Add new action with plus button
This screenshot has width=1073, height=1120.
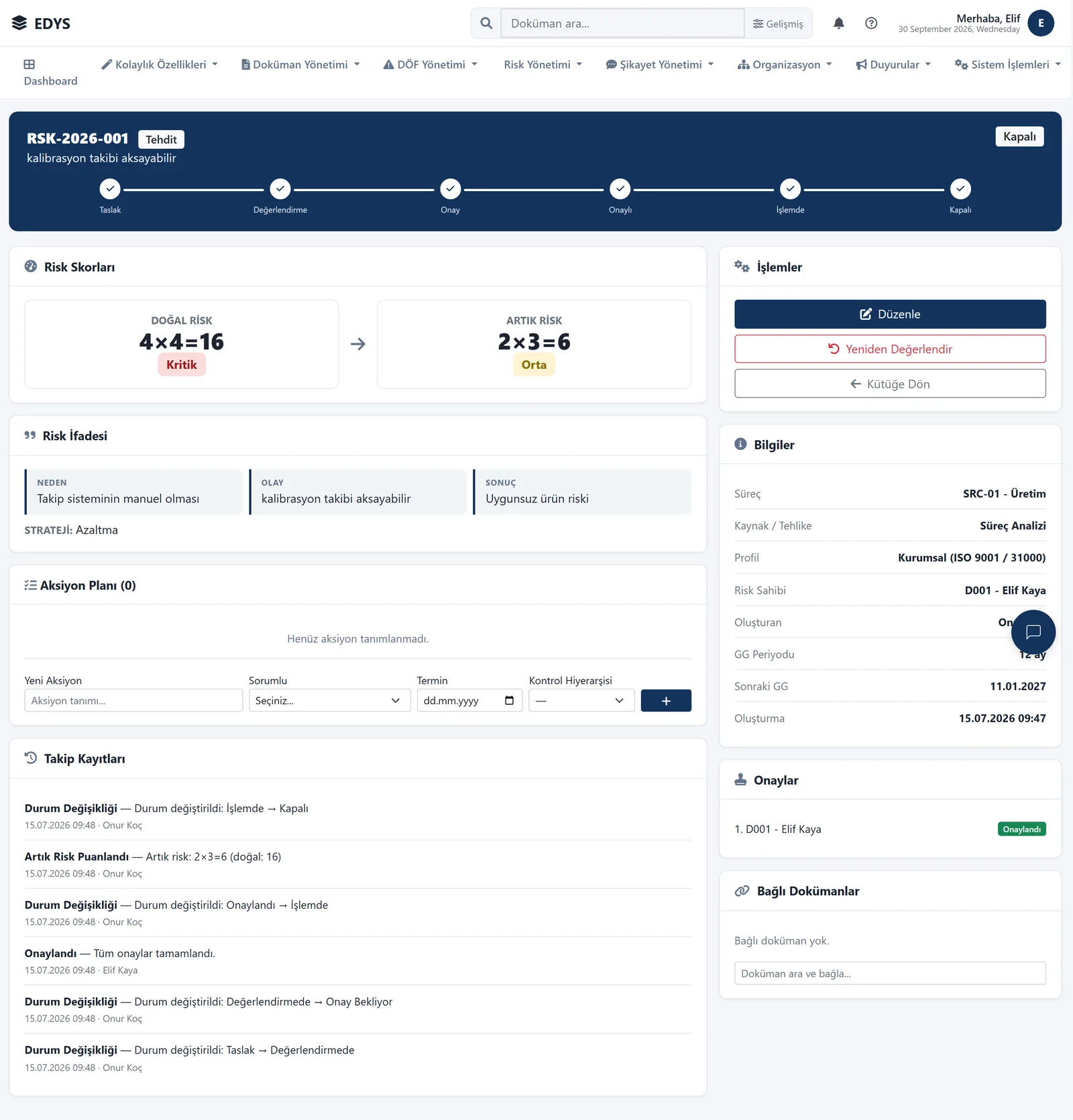[666, 700]
